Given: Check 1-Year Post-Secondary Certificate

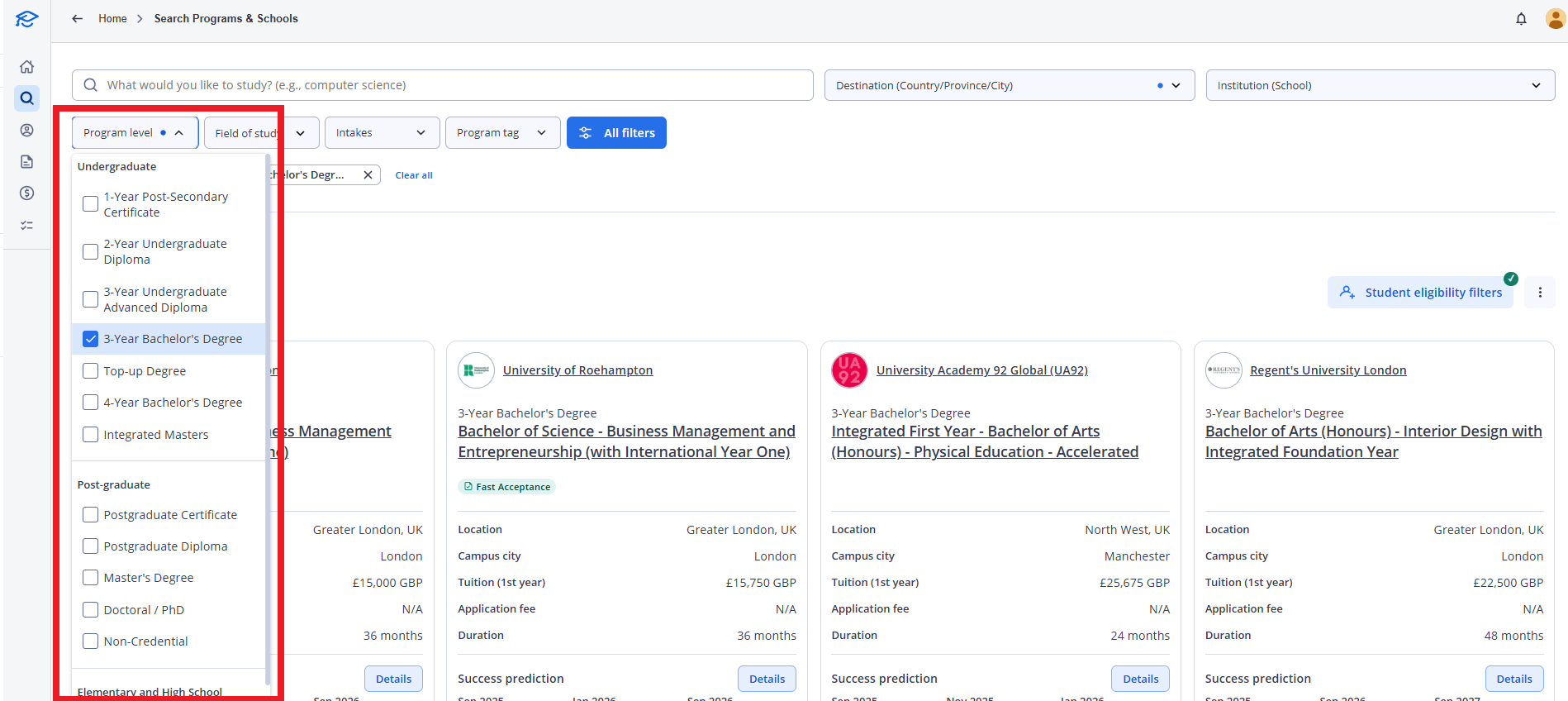Looking at the screenshot, I should click(x=91, y=204).
